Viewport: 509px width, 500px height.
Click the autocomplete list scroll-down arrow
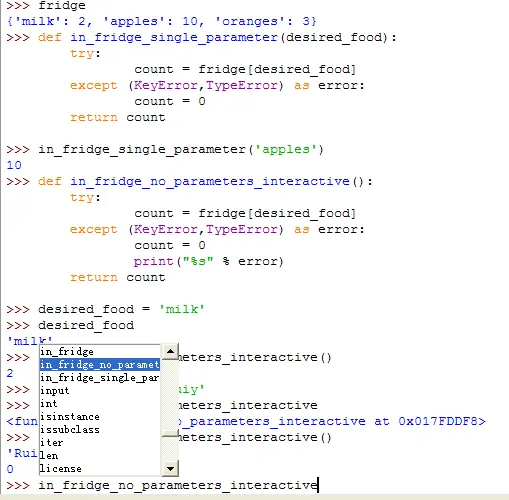[x=170, y=468]
